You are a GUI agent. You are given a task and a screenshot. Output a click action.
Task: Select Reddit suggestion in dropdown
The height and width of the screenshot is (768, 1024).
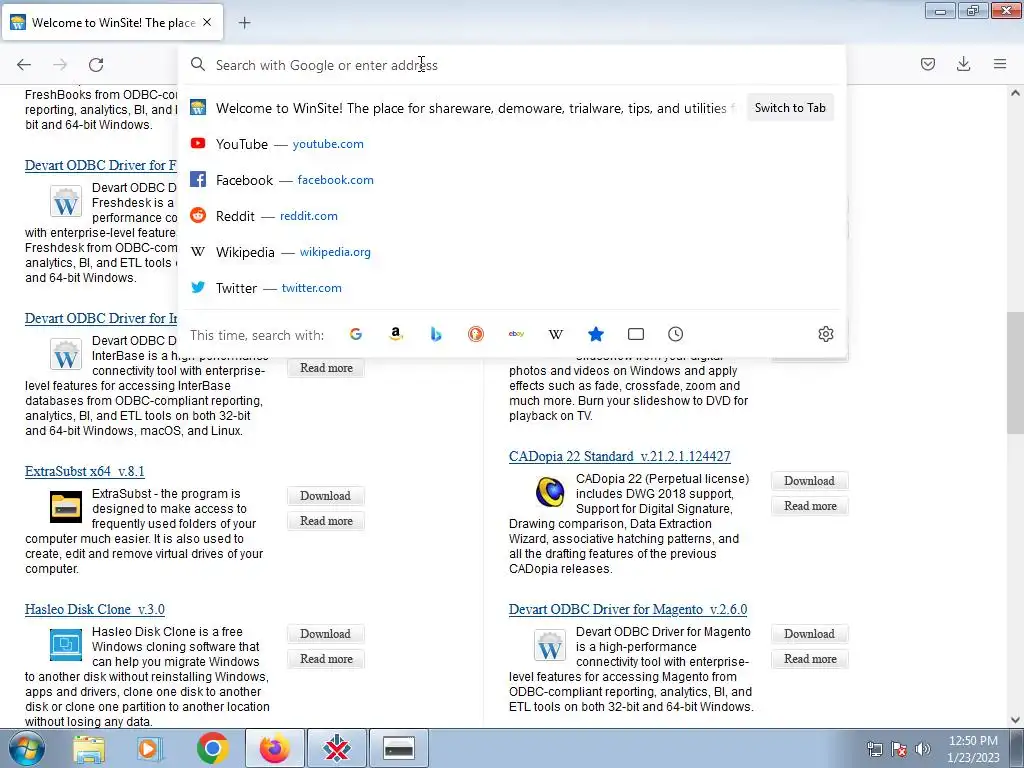click(512, 216)
